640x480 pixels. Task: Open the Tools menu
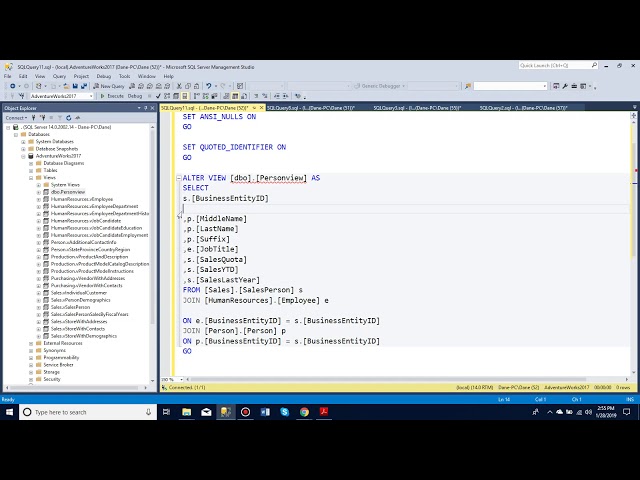pos(124,76)
